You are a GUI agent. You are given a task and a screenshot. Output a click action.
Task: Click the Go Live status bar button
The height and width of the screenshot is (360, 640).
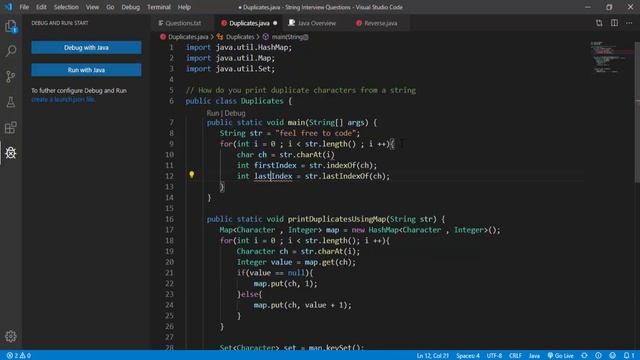tap(560, 356)
